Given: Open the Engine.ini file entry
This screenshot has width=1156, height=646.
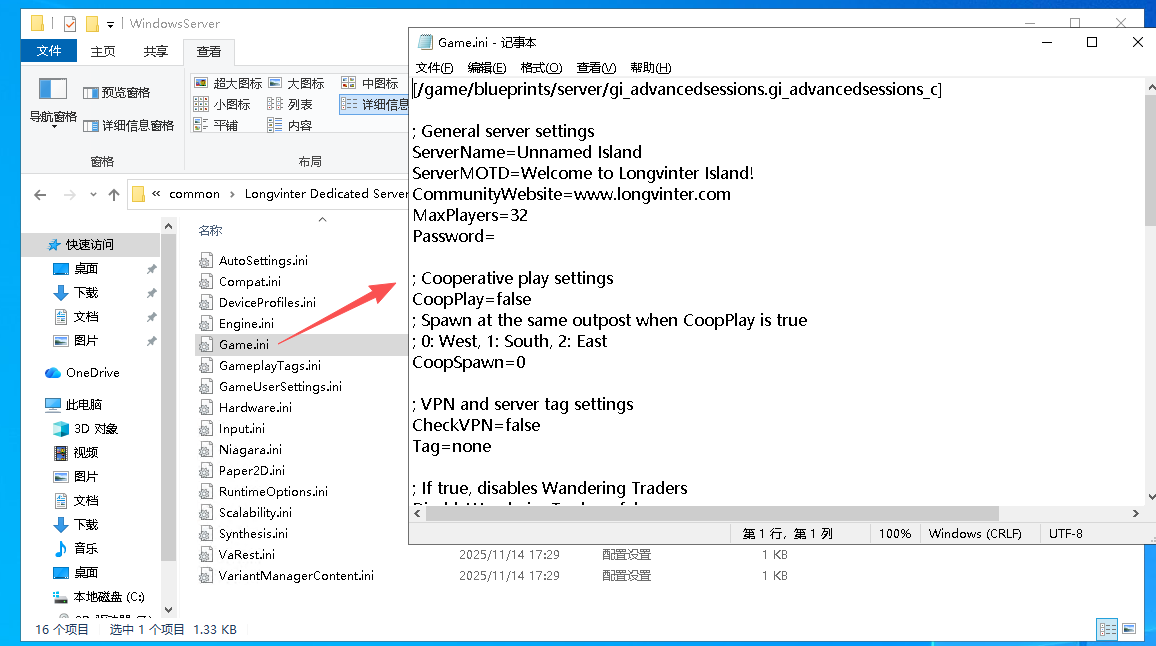Looking at the screenshot, I should [x=246, y=323].
